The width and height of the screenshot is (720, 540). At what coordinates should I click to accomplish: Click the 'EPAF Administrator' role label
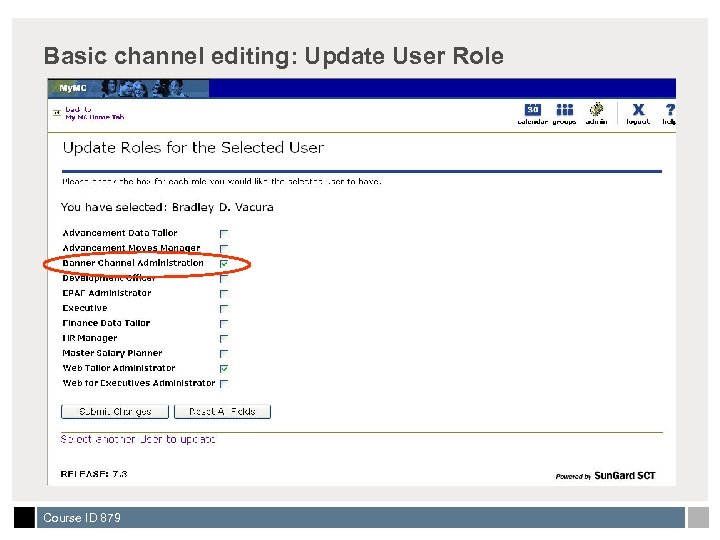[x=107, y=293]
